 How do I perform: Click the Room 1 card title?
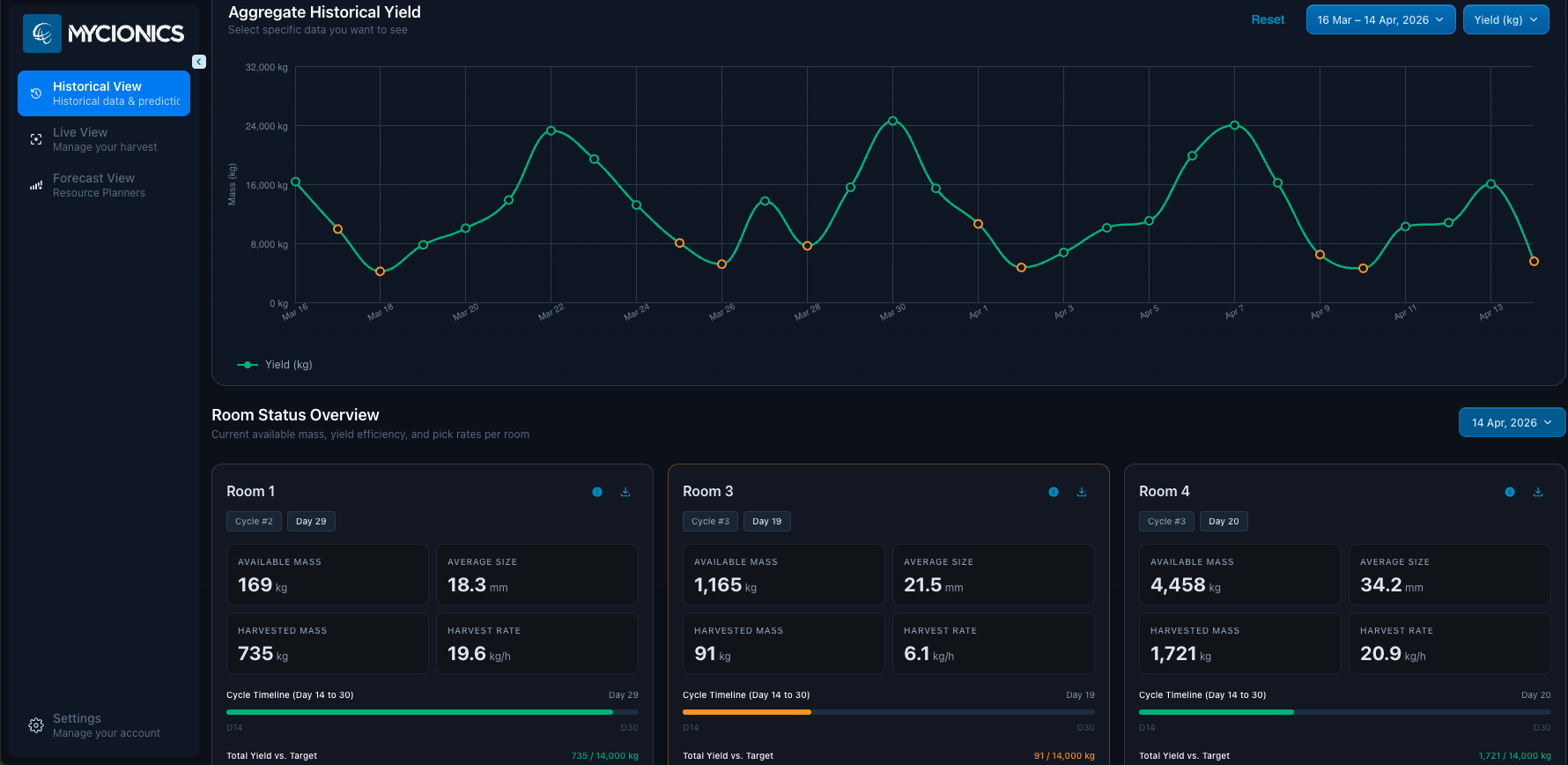tap(250, 492)
